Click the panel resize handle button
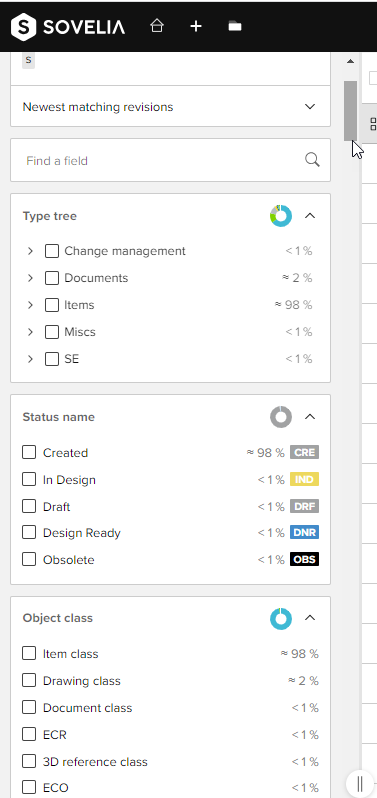The image size is (377, 798). (360, 784)
